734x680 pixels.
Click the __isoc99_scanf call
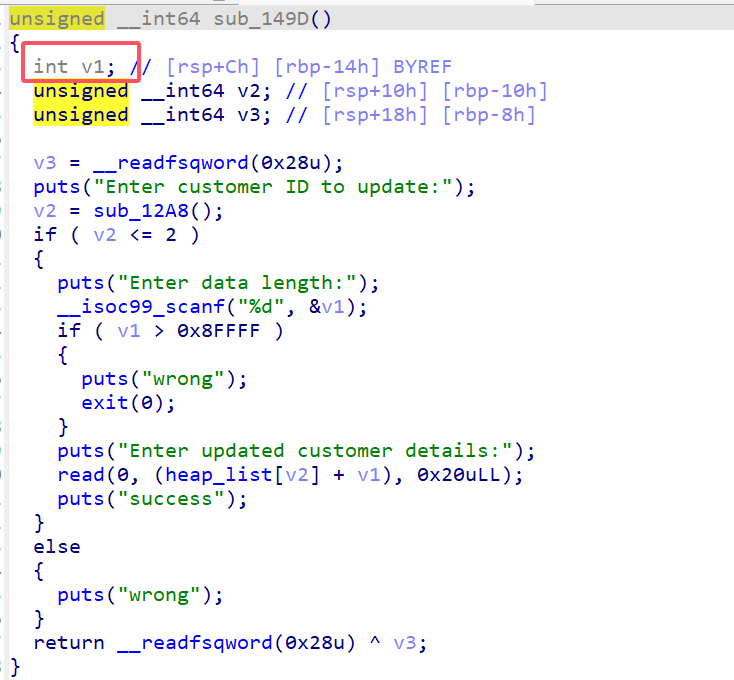pyautogui.click(x=141, y=307)
